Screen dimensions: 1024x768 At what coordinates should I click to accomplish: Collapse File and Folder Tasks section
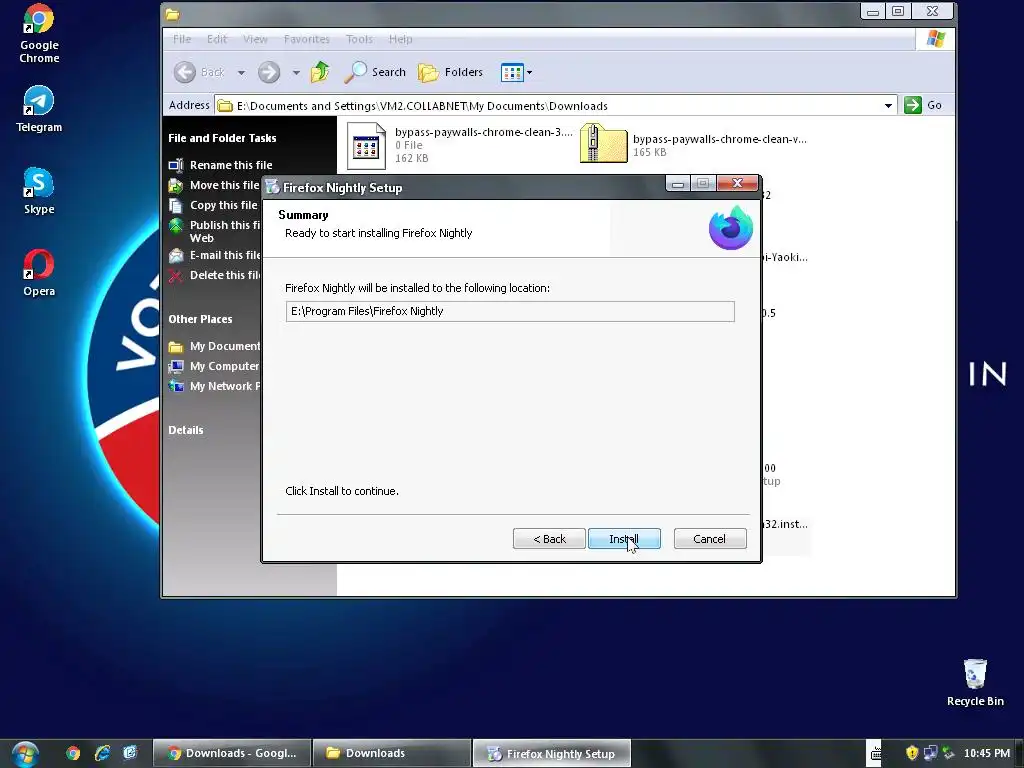coord(222,138)
